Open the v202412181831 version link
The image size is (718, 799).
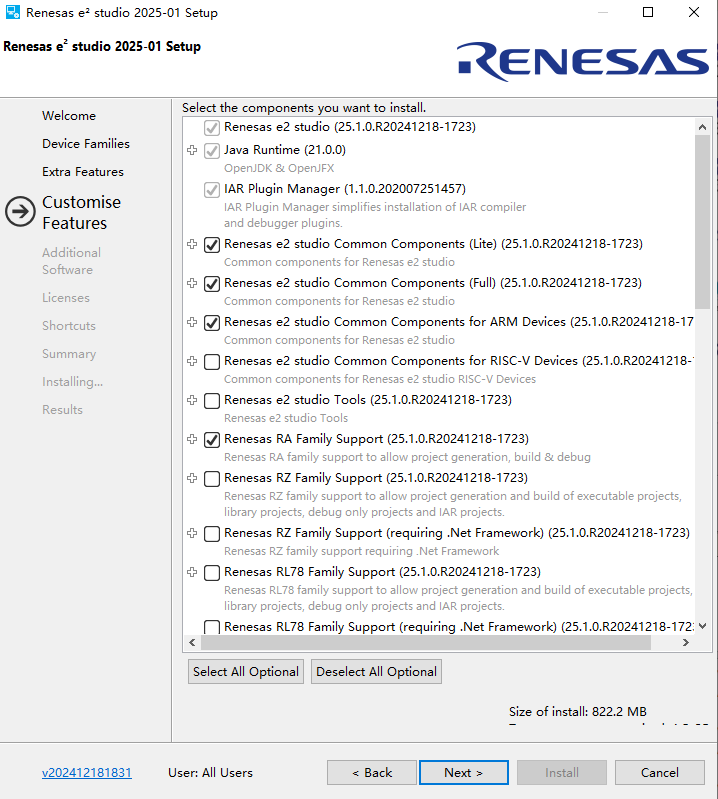87,773
